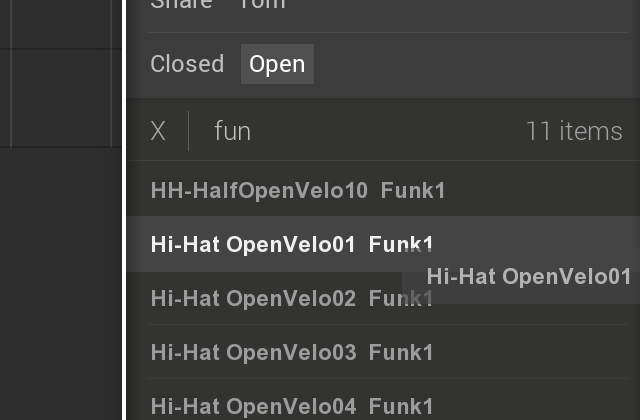The width and height of the screenshot is (640, 420).
Task: Click the "11 items" result count
Action: tap(574, 131)
